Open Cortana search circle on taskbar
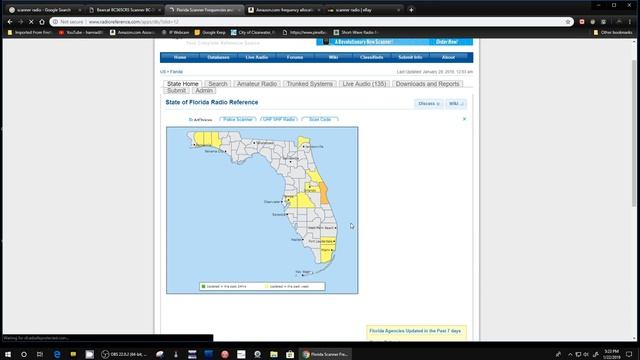640x360 pixels. [x=24, y=354]
